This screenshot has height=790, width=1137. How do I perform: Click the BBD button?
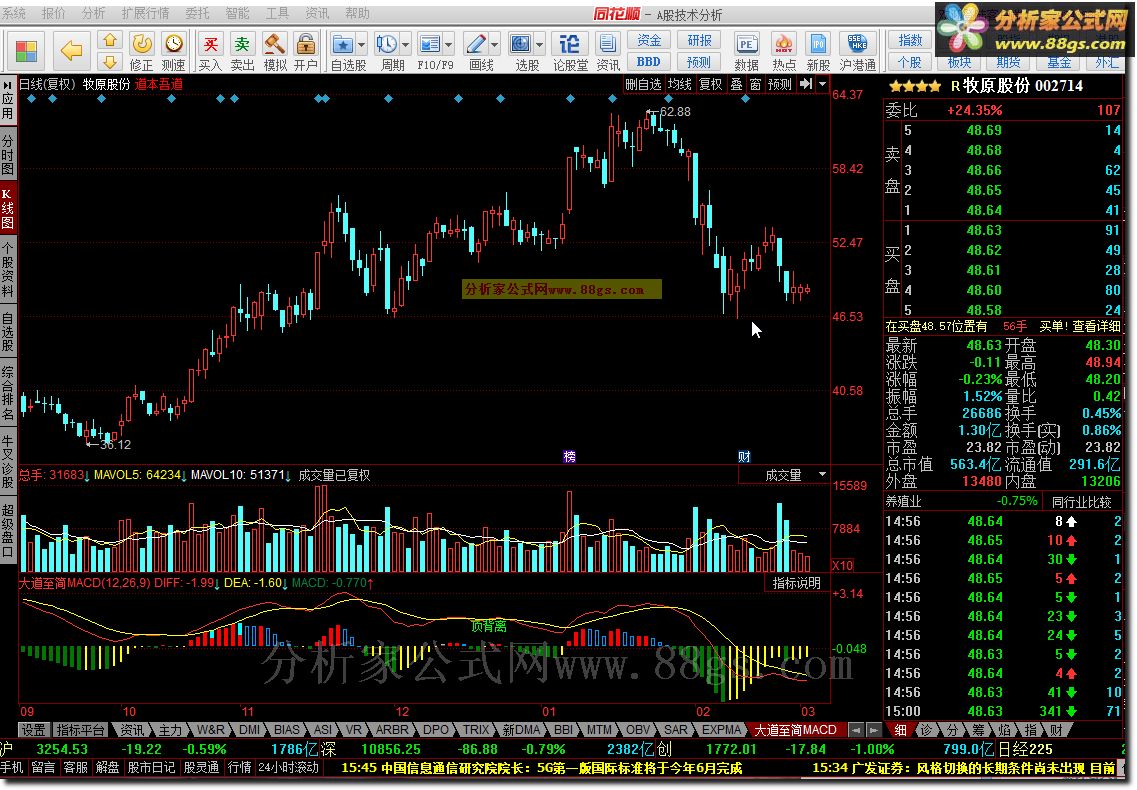(649, 62)
